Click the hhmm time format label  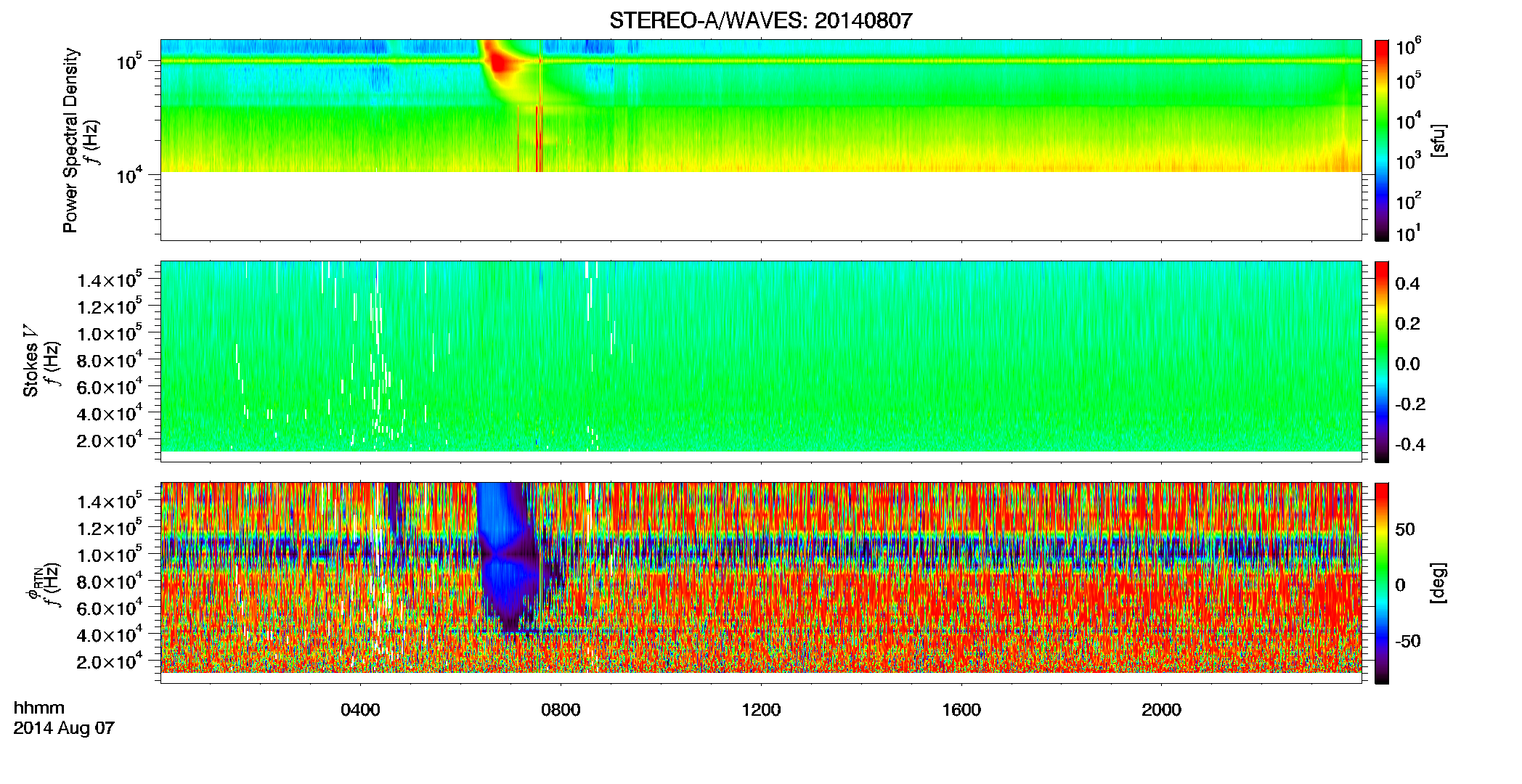click(39, 708)
